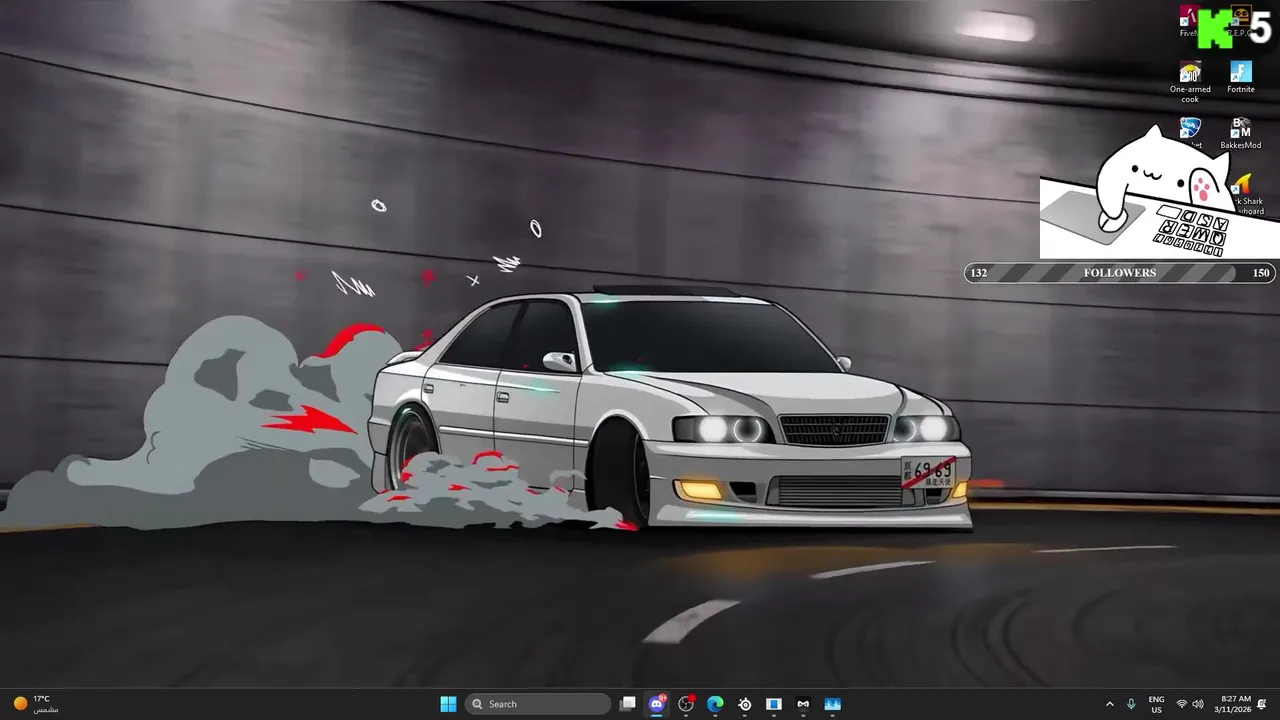Show hidden system tray icons
The width and height of the screenshot is (1280, 720).
1109,704
